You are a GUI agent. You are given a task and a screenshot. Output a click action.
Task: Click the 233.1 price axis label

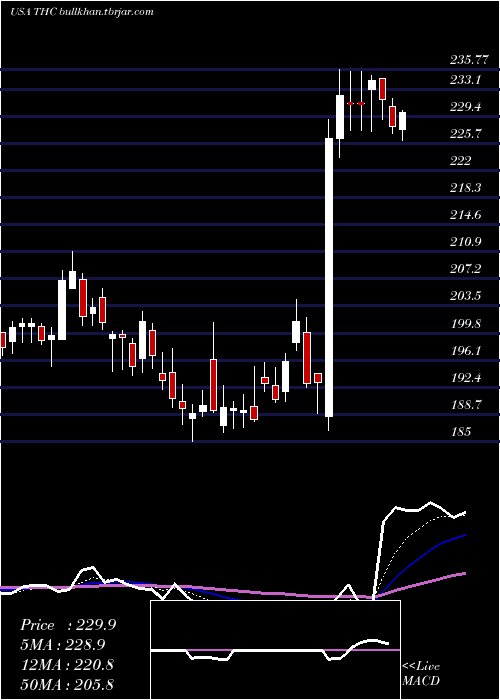click(x=466, y=80)
